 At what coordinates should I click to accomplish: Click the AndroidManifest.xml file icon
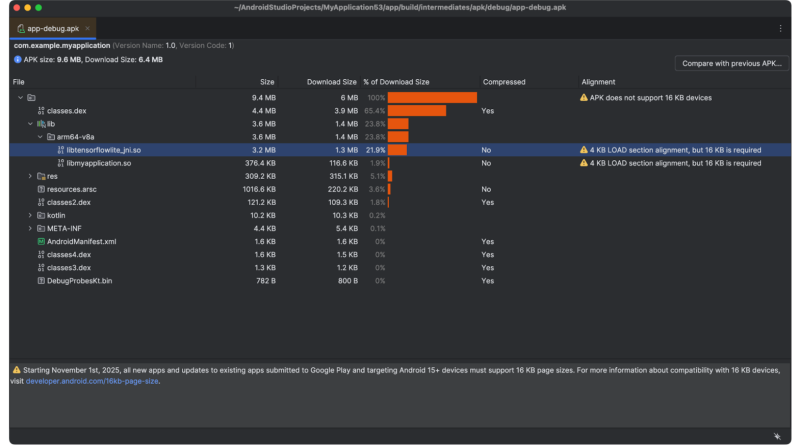tap(41, 241)
